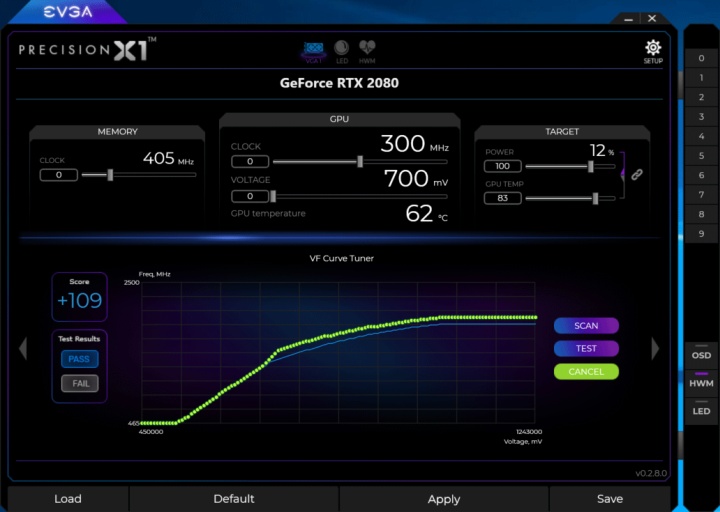Open the SETUP gear icon
The image size is (720, 512).
[x=652, y=51]
